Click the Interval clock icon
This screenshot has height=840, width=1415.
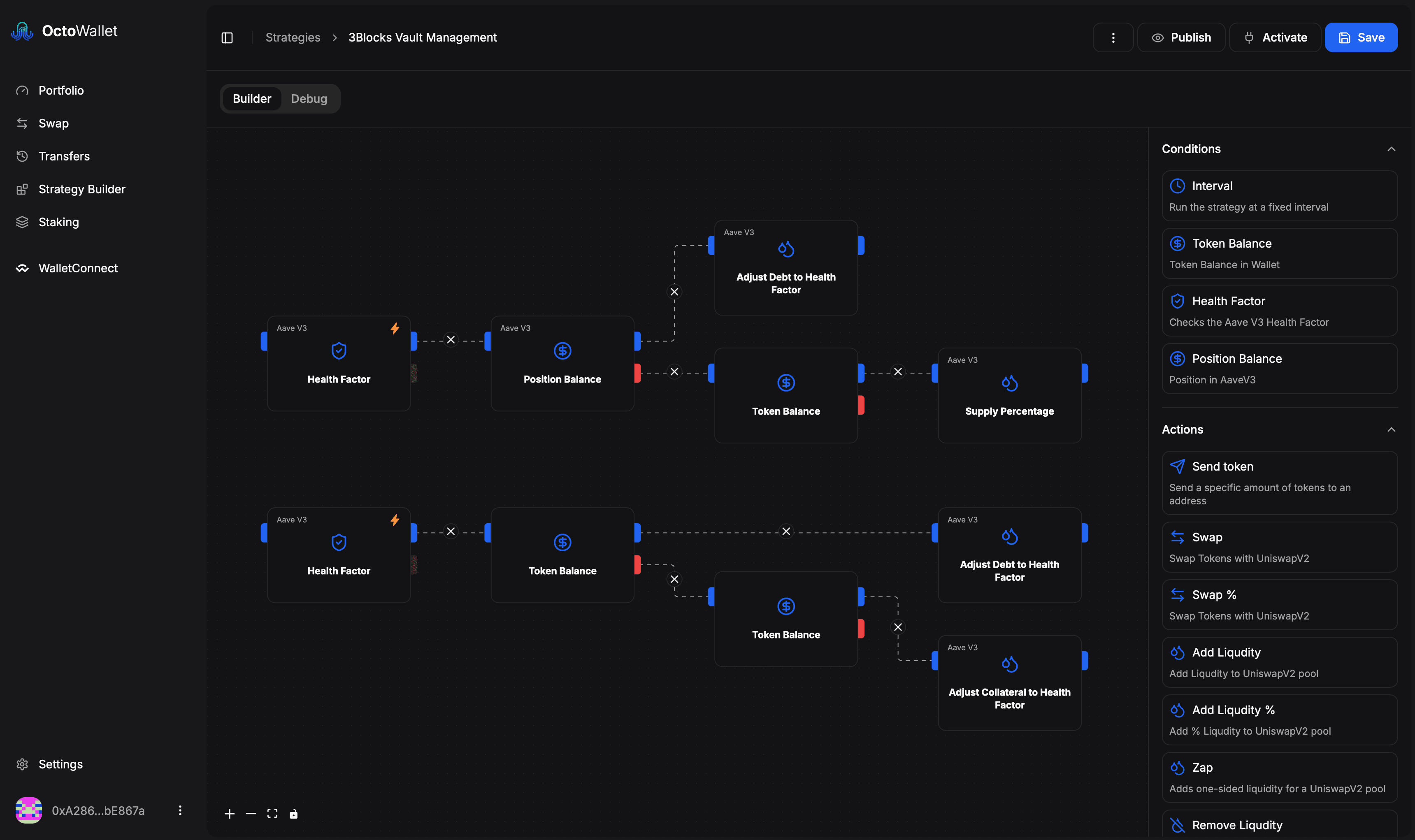(x=1177, y=186)
